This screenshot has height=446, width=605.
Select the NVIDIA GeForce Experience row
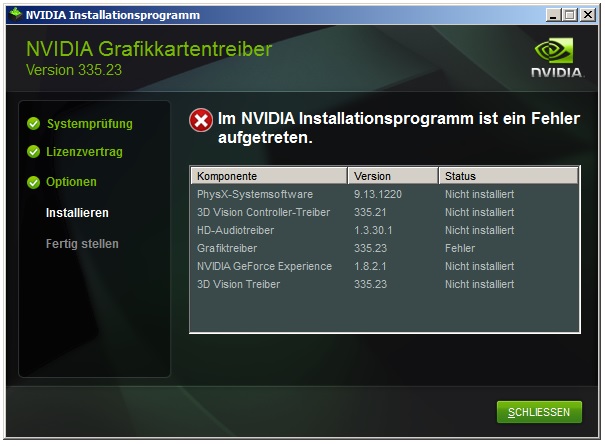(385, 266)
